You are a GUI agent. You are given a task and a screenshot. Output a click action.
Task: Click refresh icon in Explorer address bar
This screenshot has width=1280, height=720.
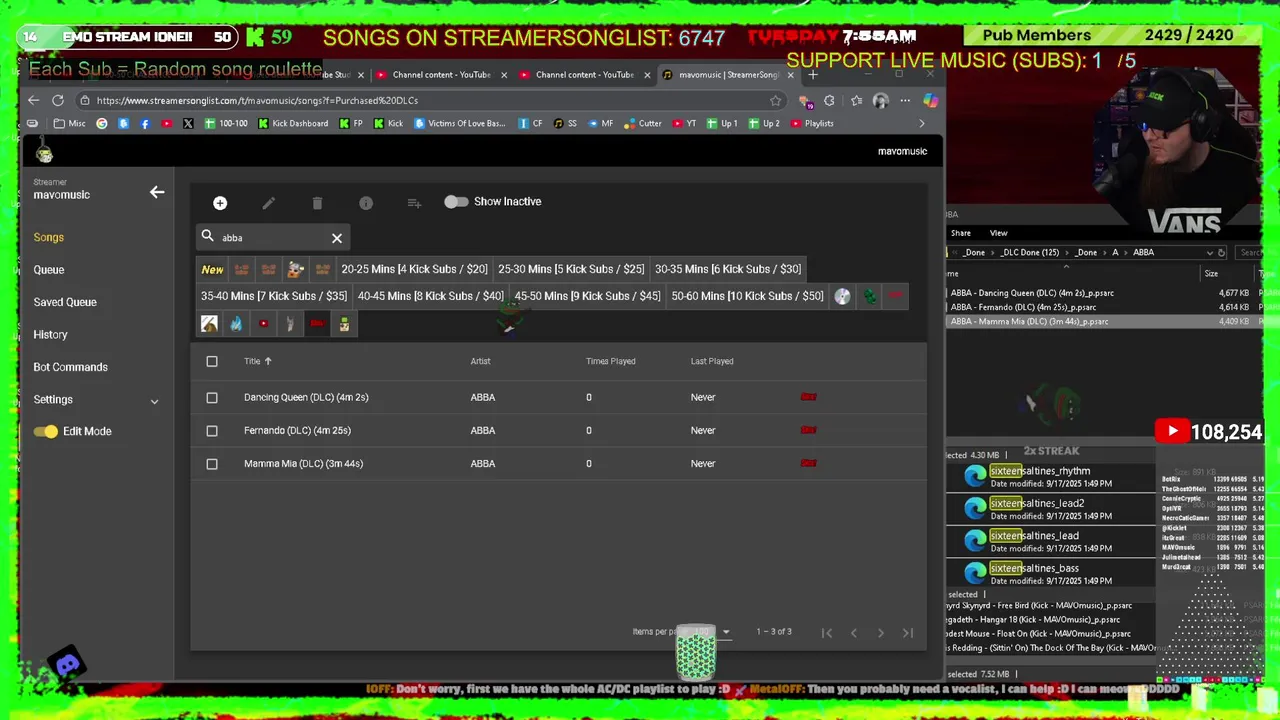1221,253
